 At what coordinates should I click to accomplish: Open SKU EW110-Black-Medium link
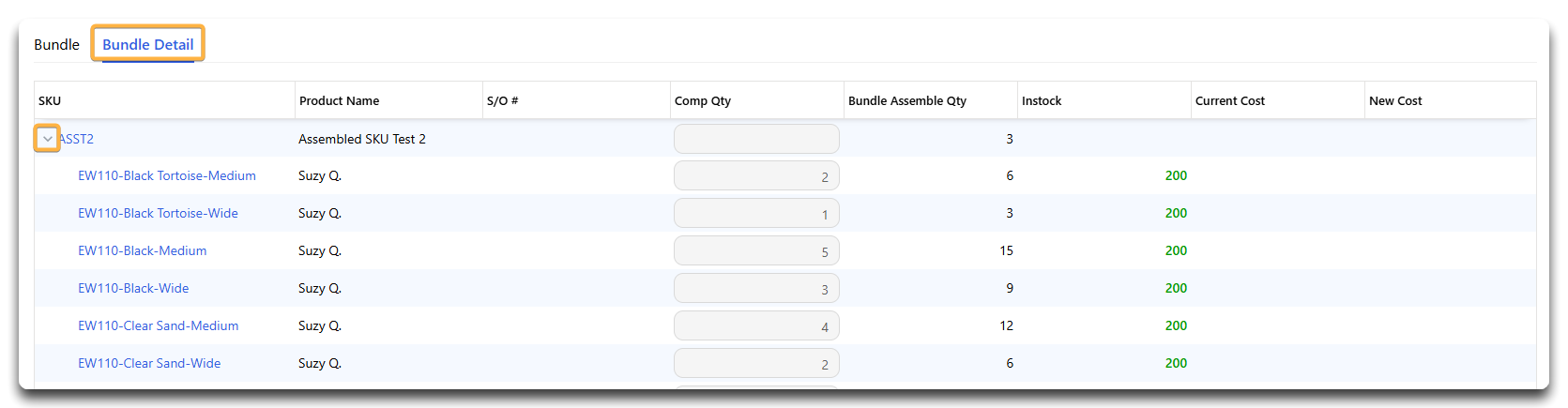[x=143, y=250]
